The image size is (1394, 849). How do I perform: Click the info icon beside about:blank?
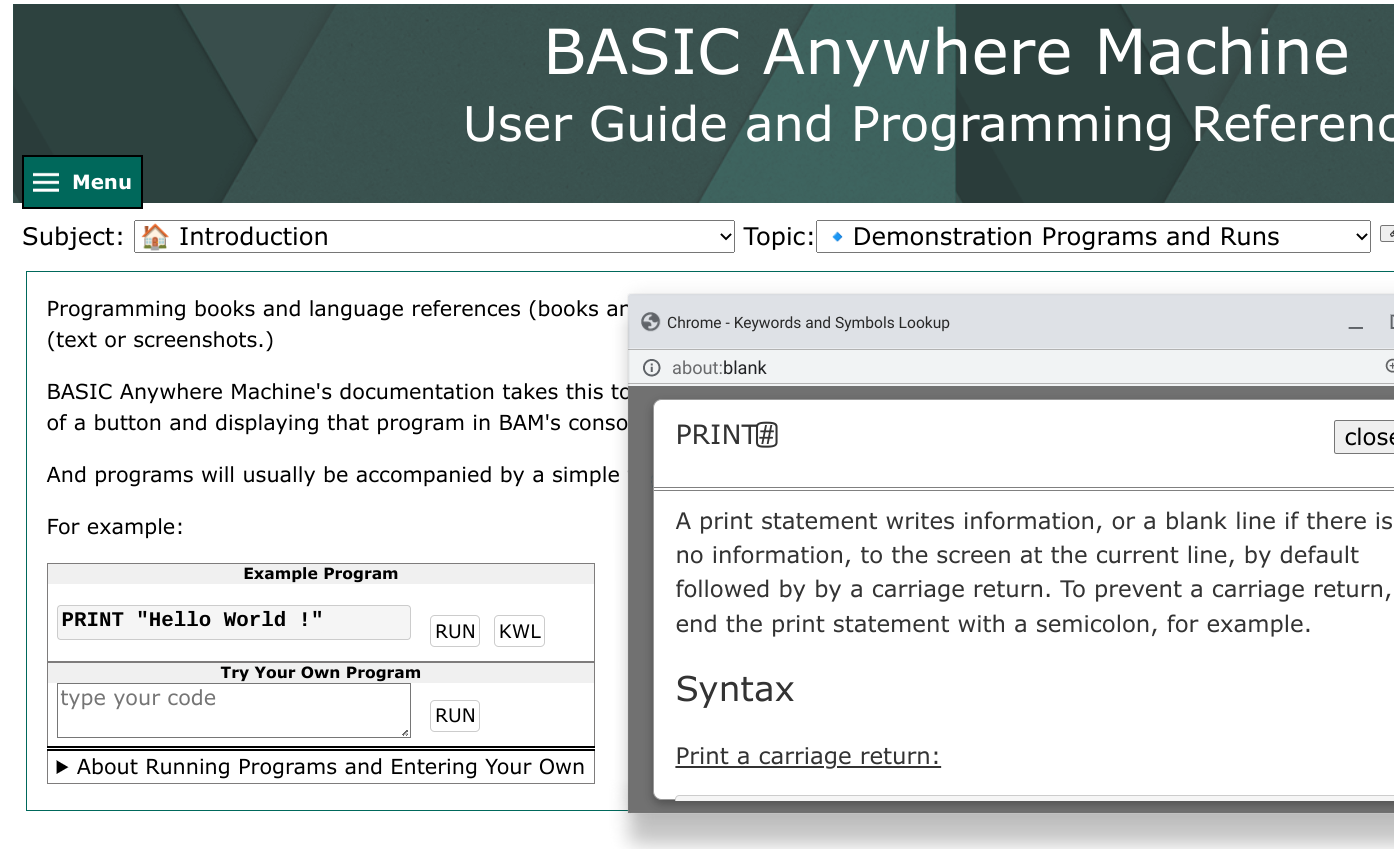tap(652, 368)
